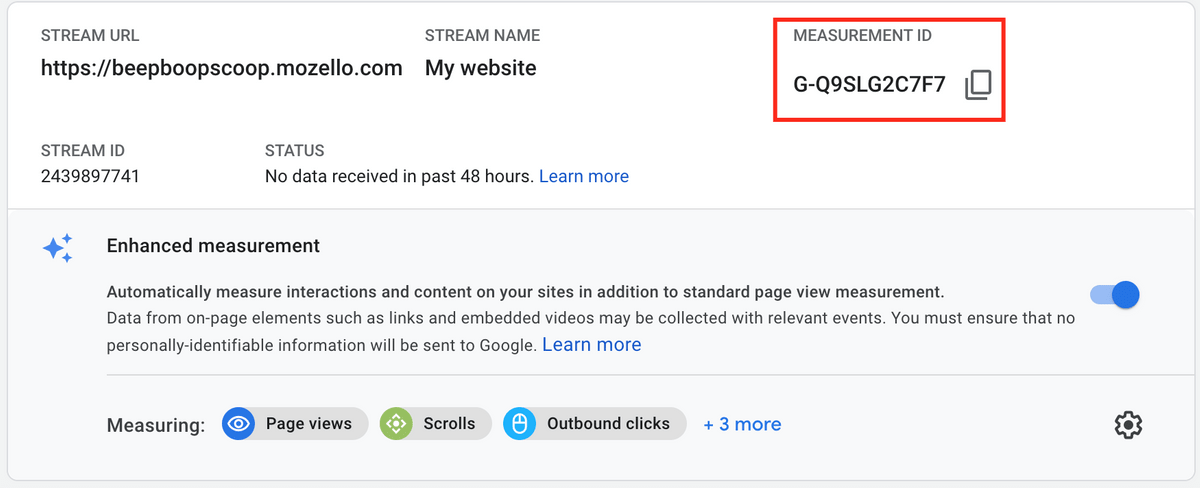Click the Measuring label
This screenshot has width=1200, height=488.
point(156,425)
